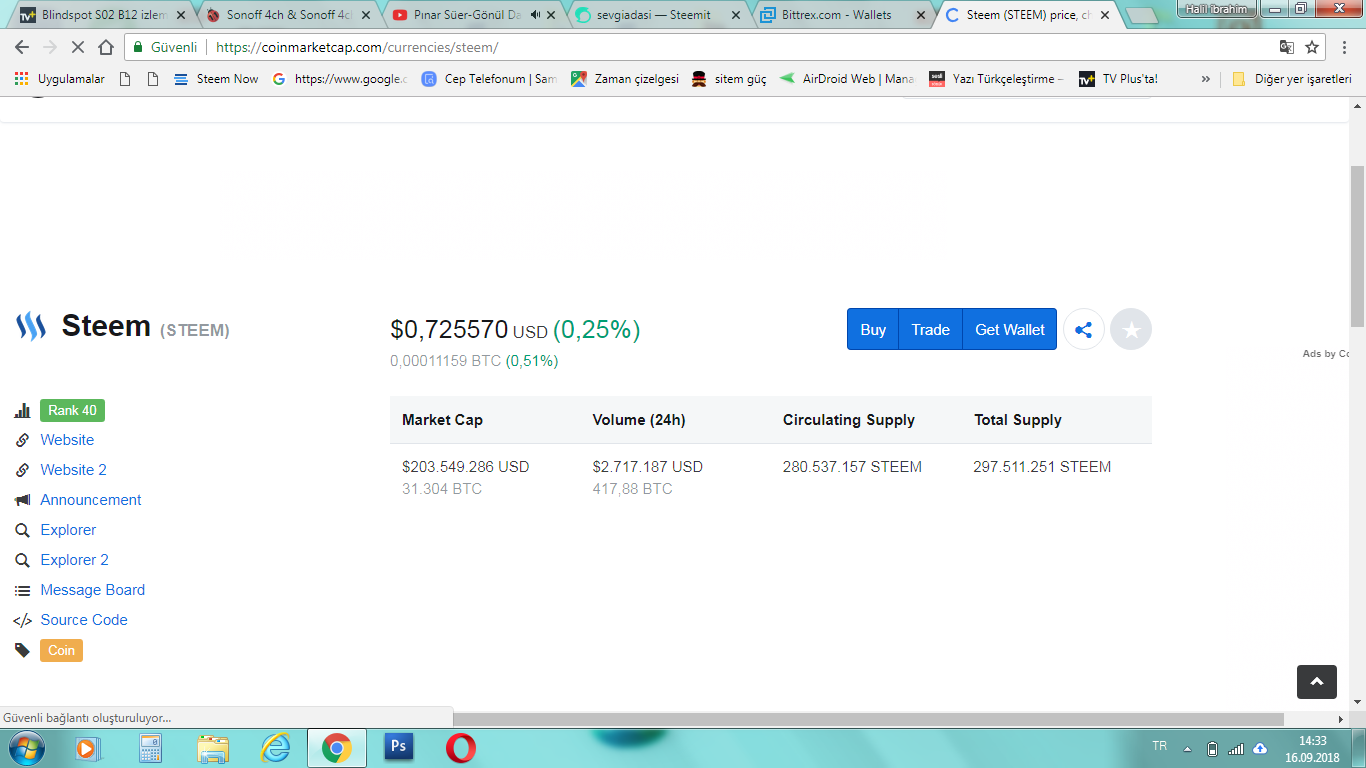Click the browser forward arrow

(50, 47)
